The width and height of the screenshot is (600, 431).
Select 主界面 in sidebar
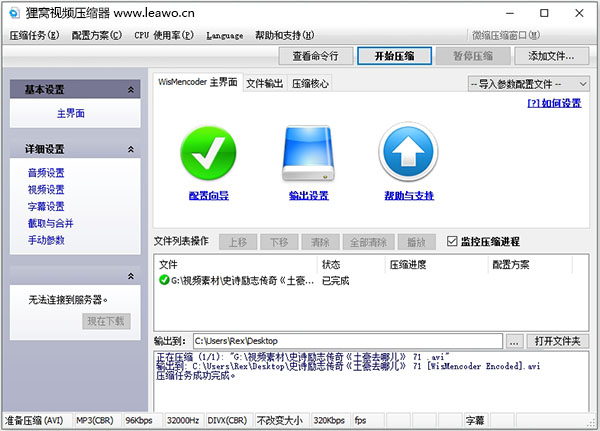(x=71, y=113)
